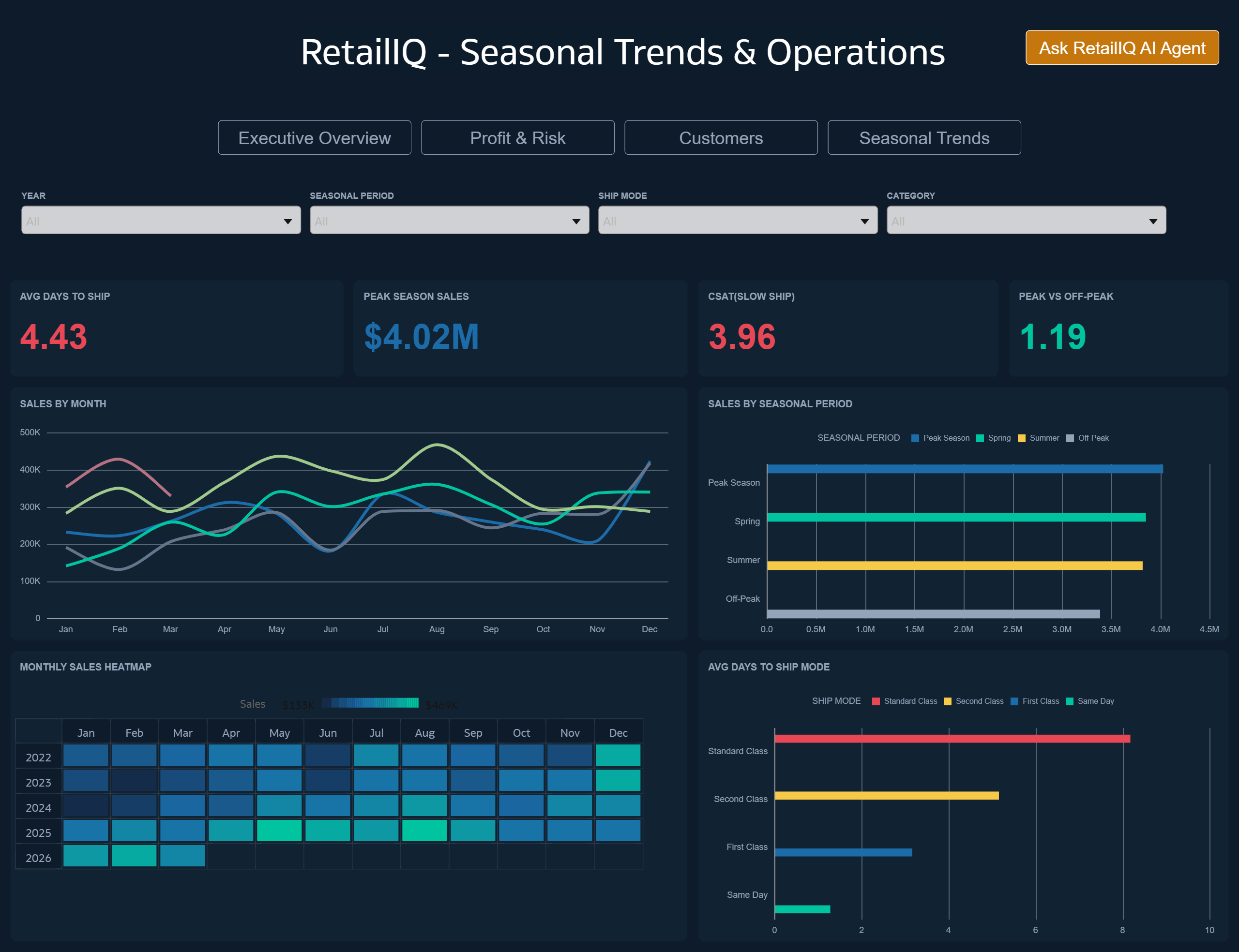The height and width of the screenshot is (952, 1239).
Task: Open the YEAR filter dropdown
Action: [x=160, y=221]
